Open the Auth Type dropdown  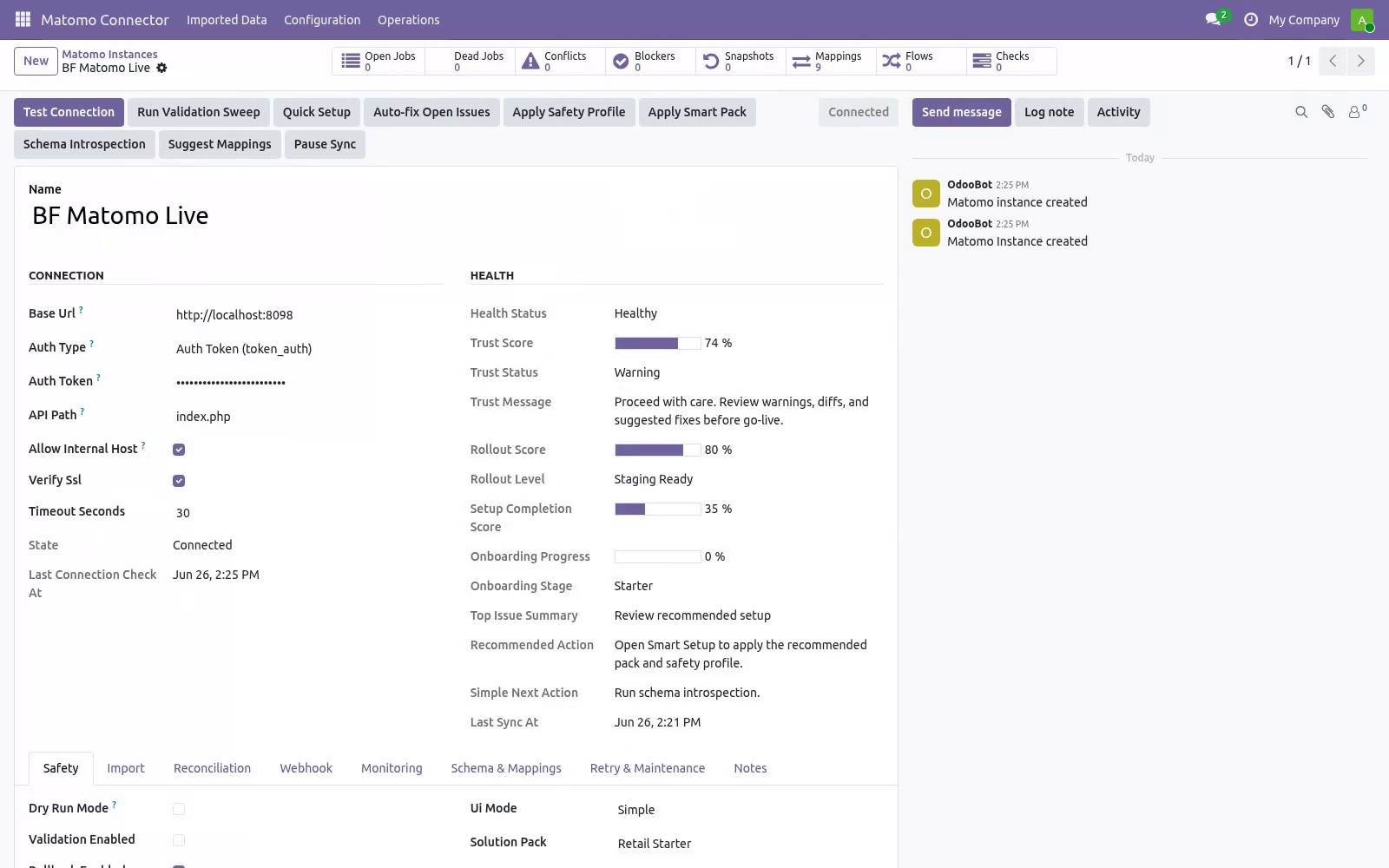click(x=308, y=349)
